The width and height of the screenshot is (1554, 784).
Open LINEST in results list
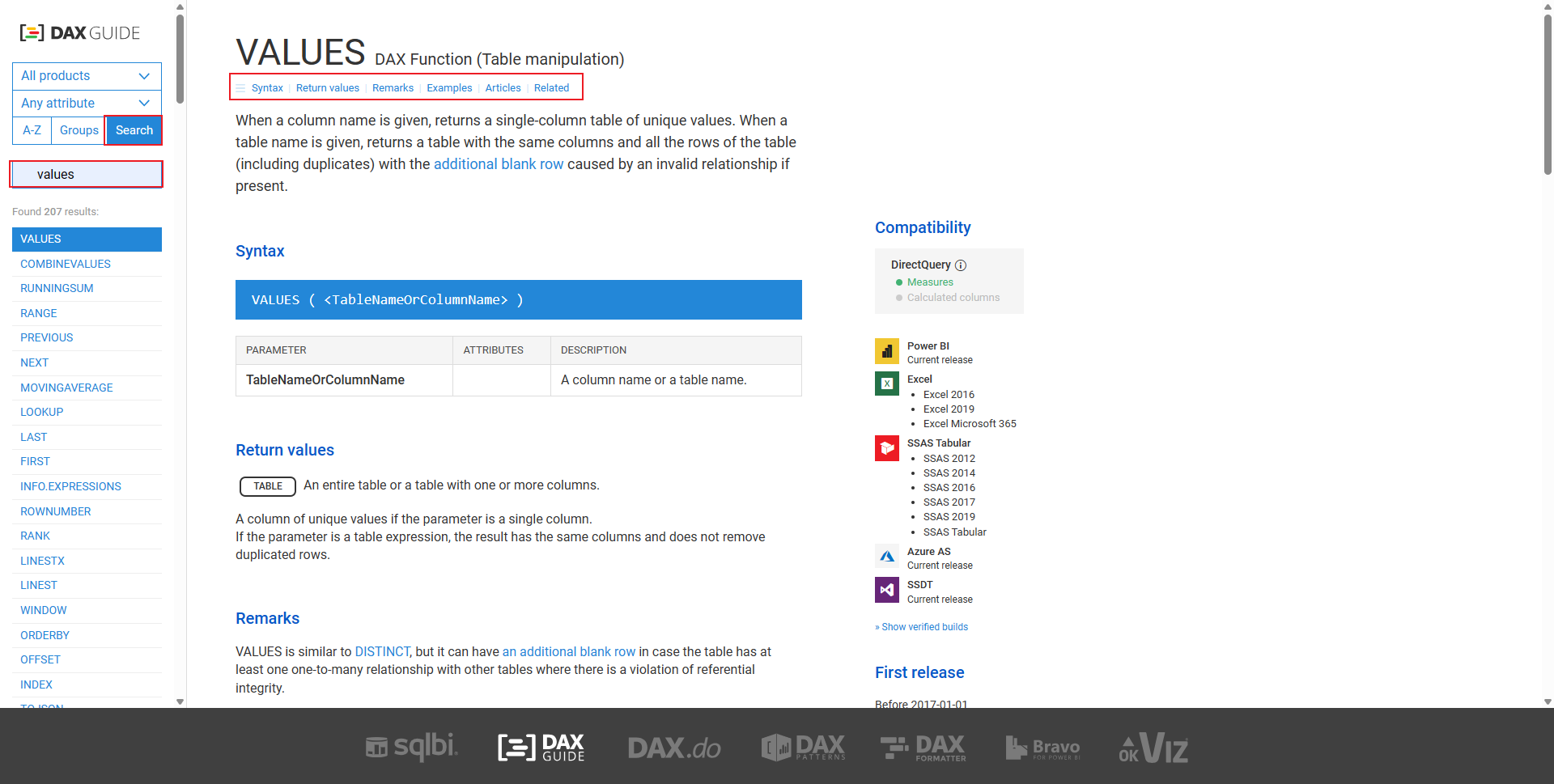point(87,586)
